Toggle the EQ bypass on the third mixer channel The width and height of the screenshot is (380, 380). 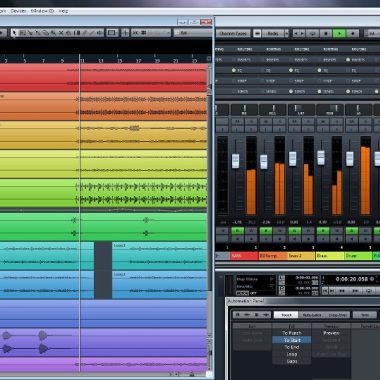291,70
